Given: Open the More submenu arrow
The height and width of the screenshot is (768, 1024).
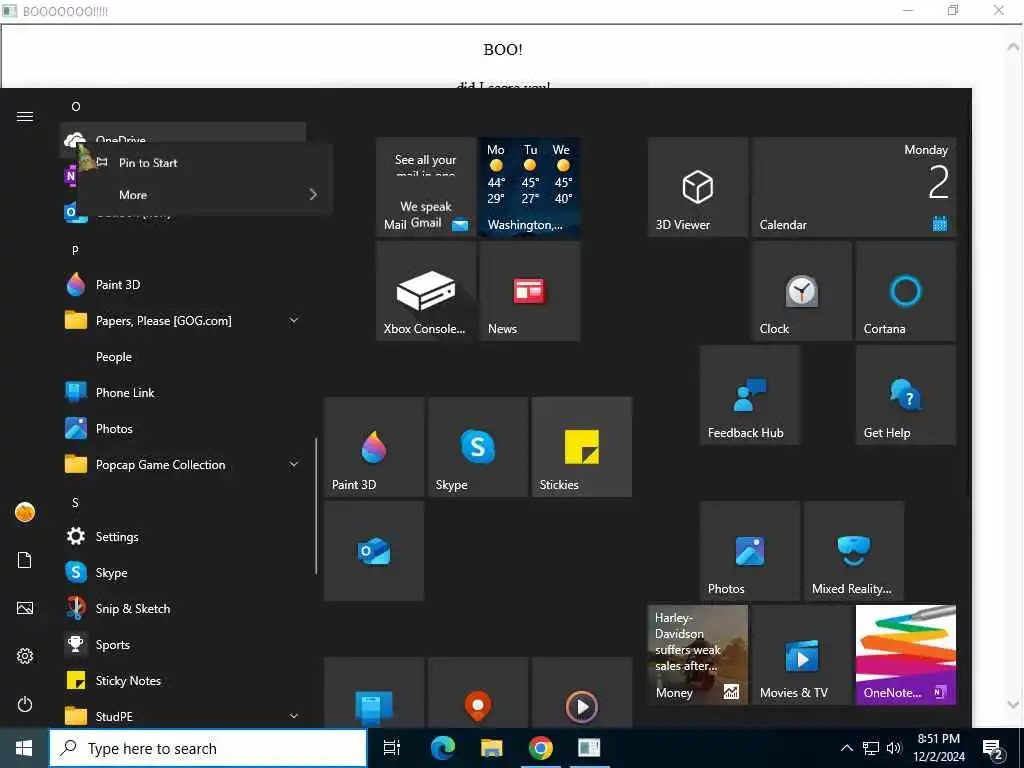Looking at the screenshot, I should 313,195.
